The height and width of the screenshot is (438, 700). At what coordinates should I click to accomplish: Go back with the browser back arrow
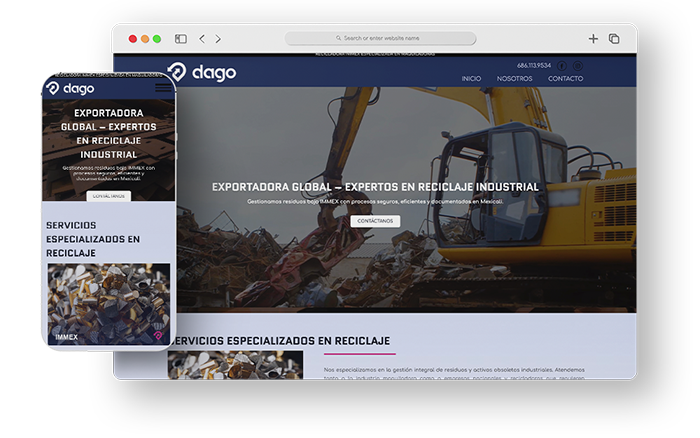[x=202, y=39]
